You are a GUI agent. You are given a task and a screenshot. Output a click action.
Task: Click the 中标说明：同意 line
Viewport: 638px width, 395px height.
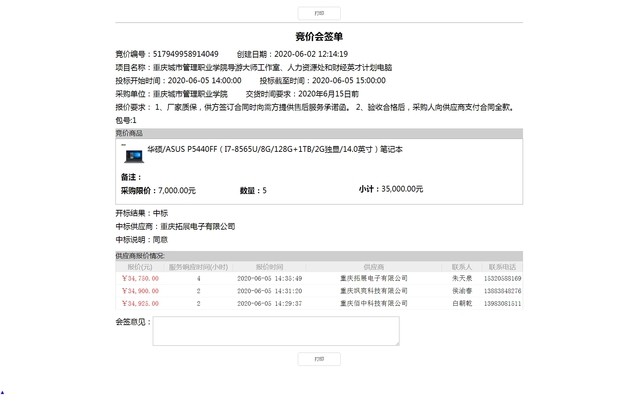142,240
